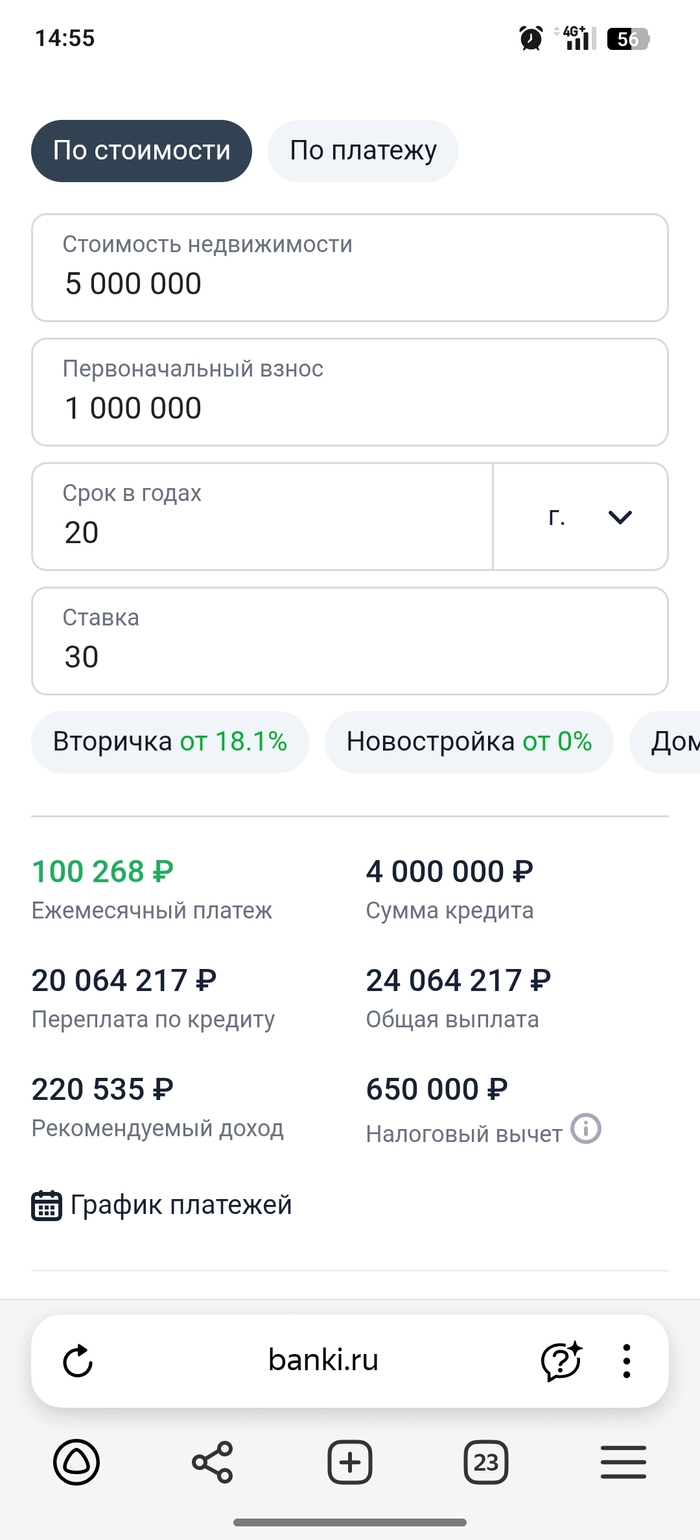Show info about Налоговый вычет
Screen dimensions: 700x1540
[586, 1130]
